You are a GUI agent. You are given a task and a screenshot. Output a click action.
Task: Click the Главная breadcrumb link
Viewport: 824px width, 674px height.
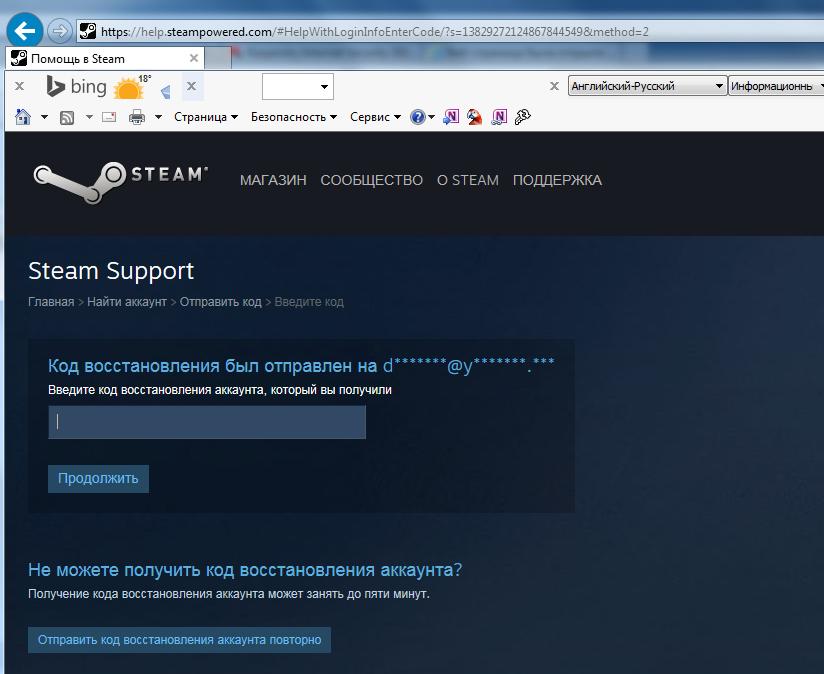[x=51, y=302]
